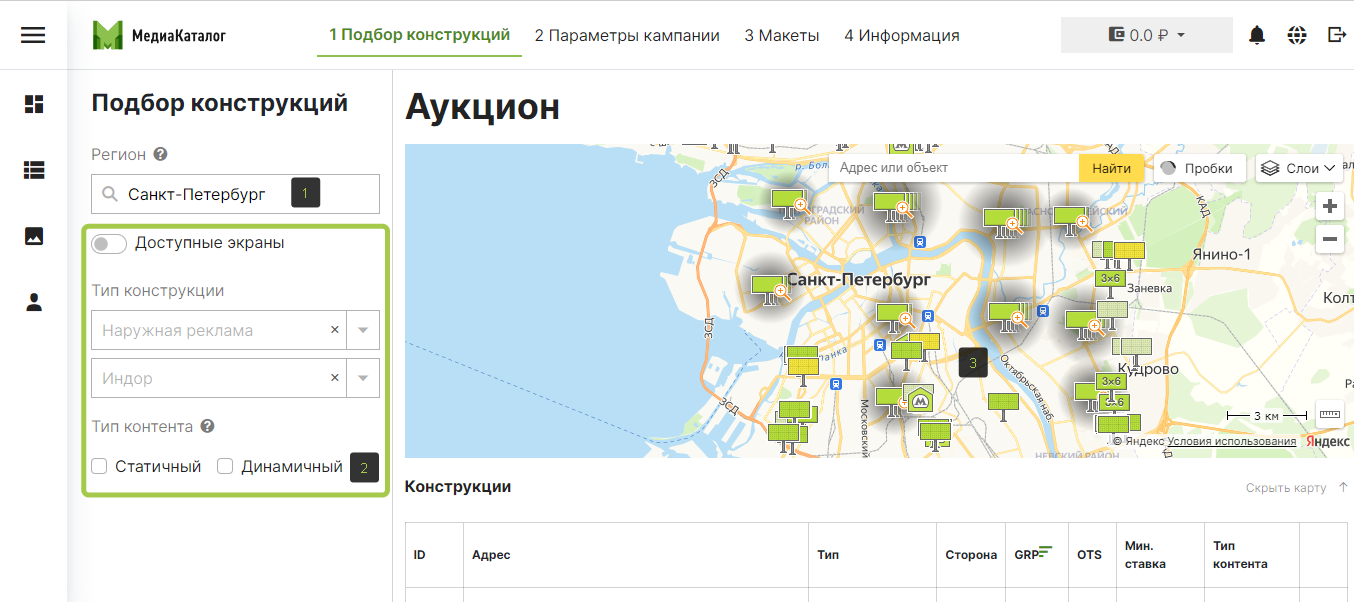Enable the Доступные экраны toggle
Image resolution: width=1354 pixels, height=602 pixels.
109,243
